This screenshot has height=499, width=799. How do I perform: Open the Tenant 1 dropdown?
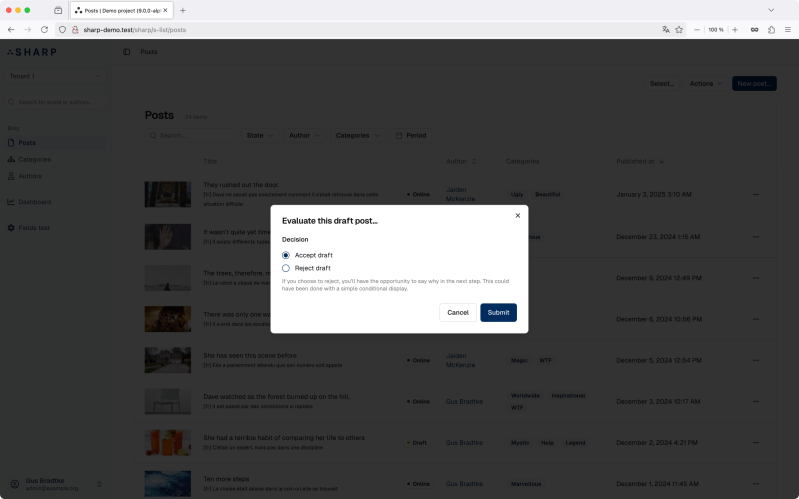55,76
